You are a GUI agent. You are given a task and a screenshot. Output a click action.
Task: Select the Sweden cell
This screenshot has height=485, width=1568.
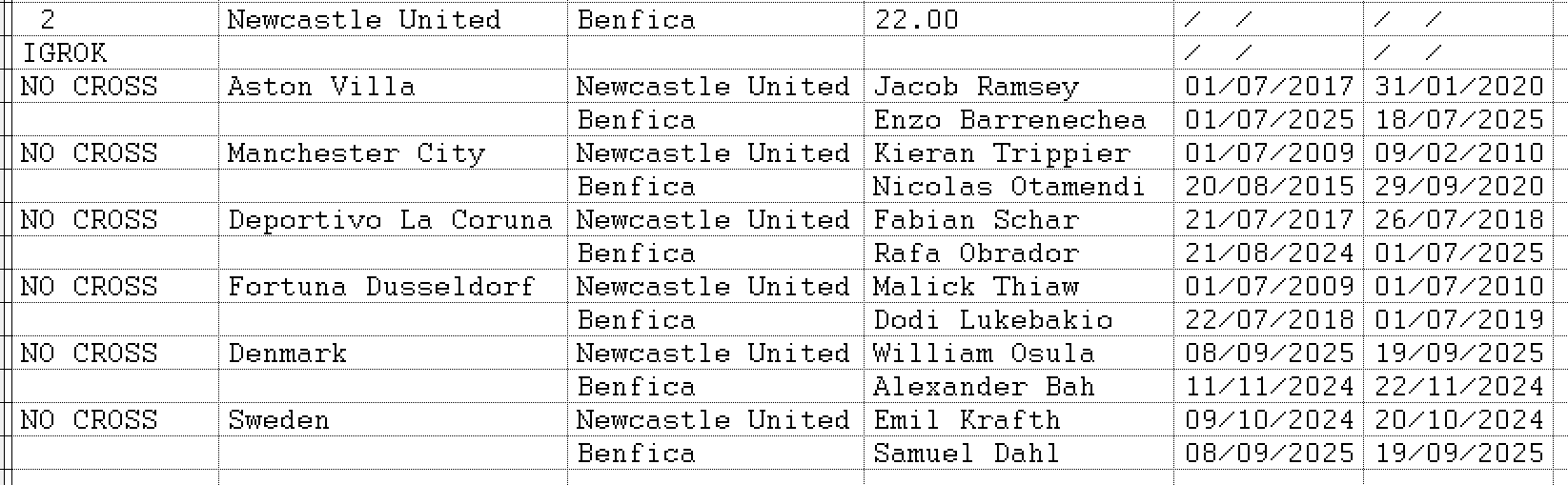[278, 420]
